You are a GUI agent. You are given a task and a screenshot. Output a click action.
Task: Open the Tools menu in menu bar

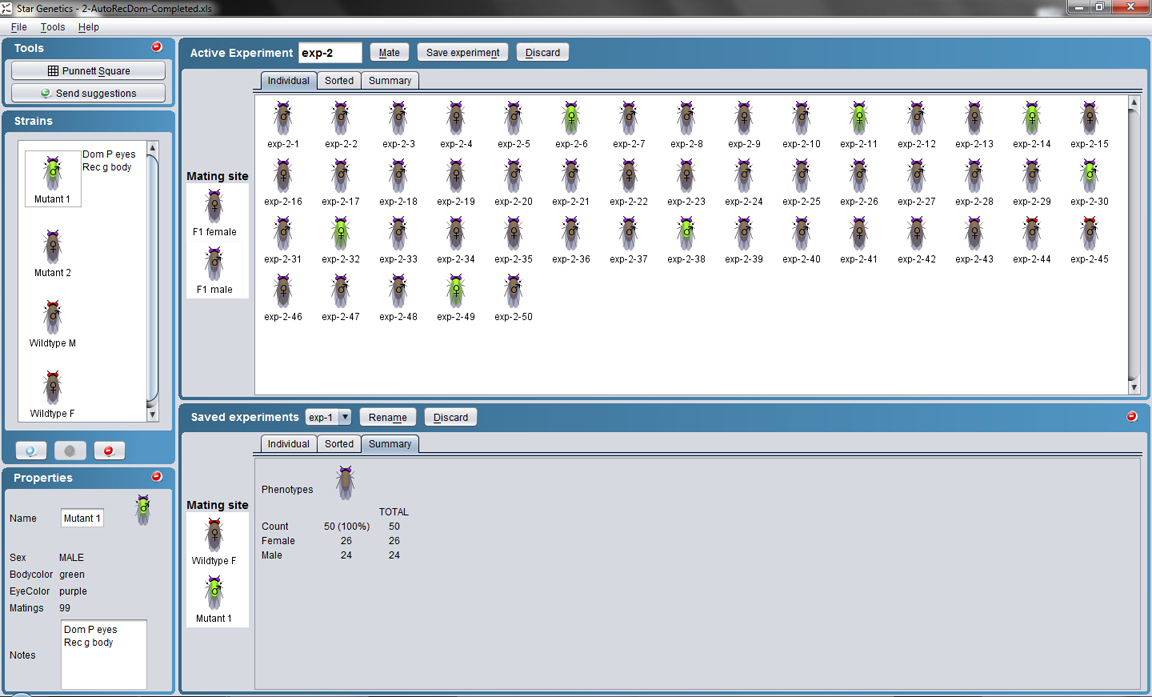pos(52,27)
